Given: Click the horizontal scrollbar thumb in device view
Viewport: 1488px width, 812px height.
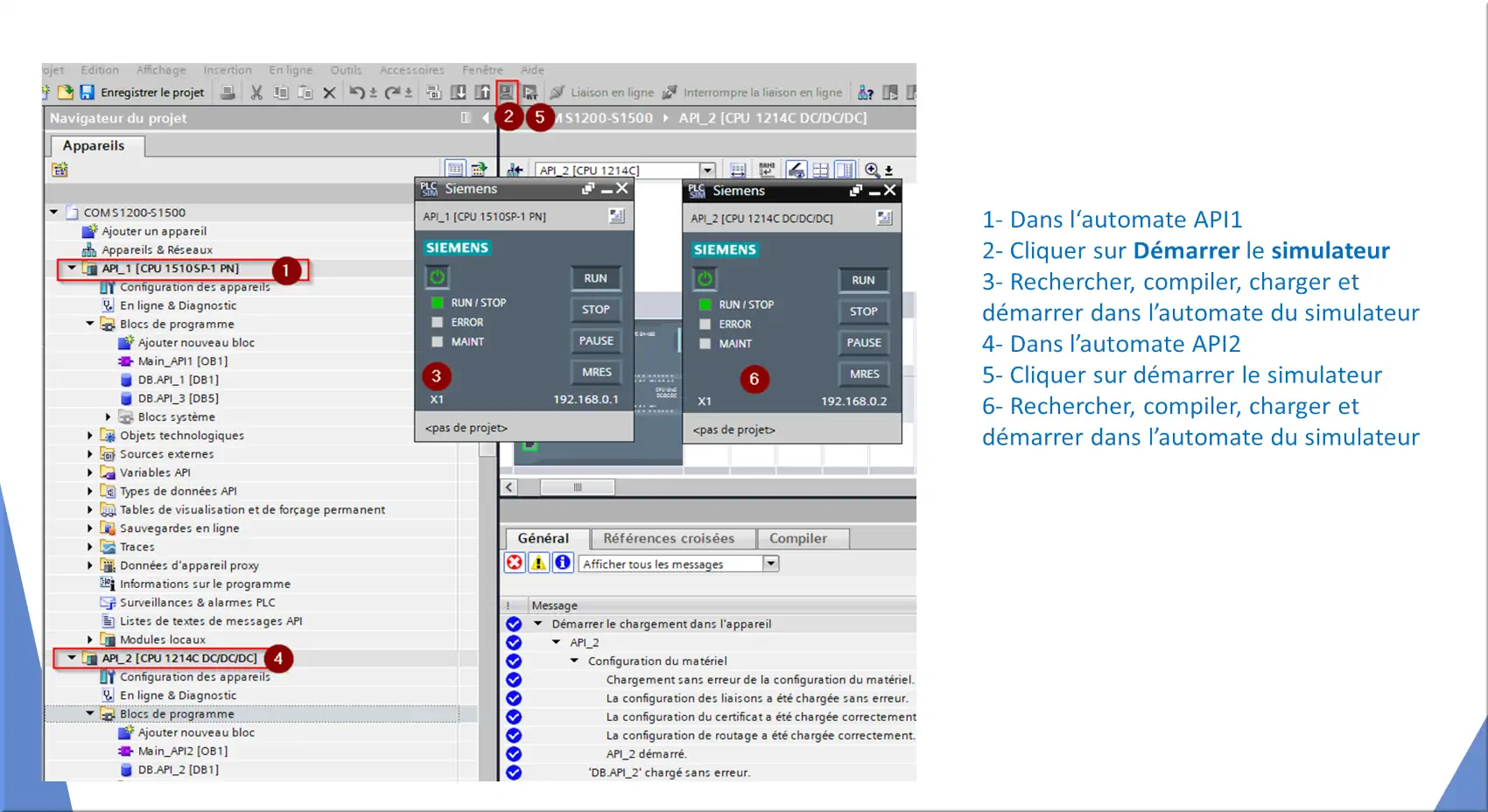Looking at the screenshot, I should [577, 487].
